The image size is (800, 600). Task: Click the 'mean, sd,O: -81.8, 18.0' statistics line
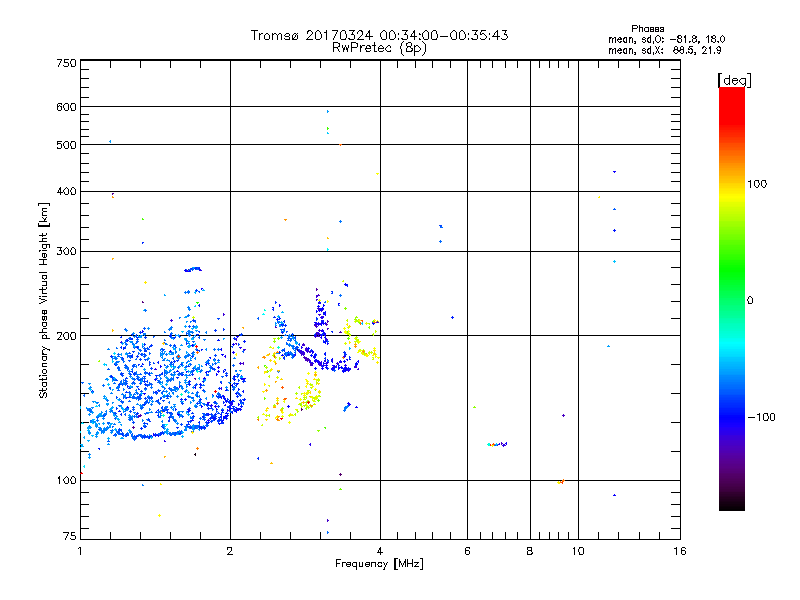(x=666, y=39)
